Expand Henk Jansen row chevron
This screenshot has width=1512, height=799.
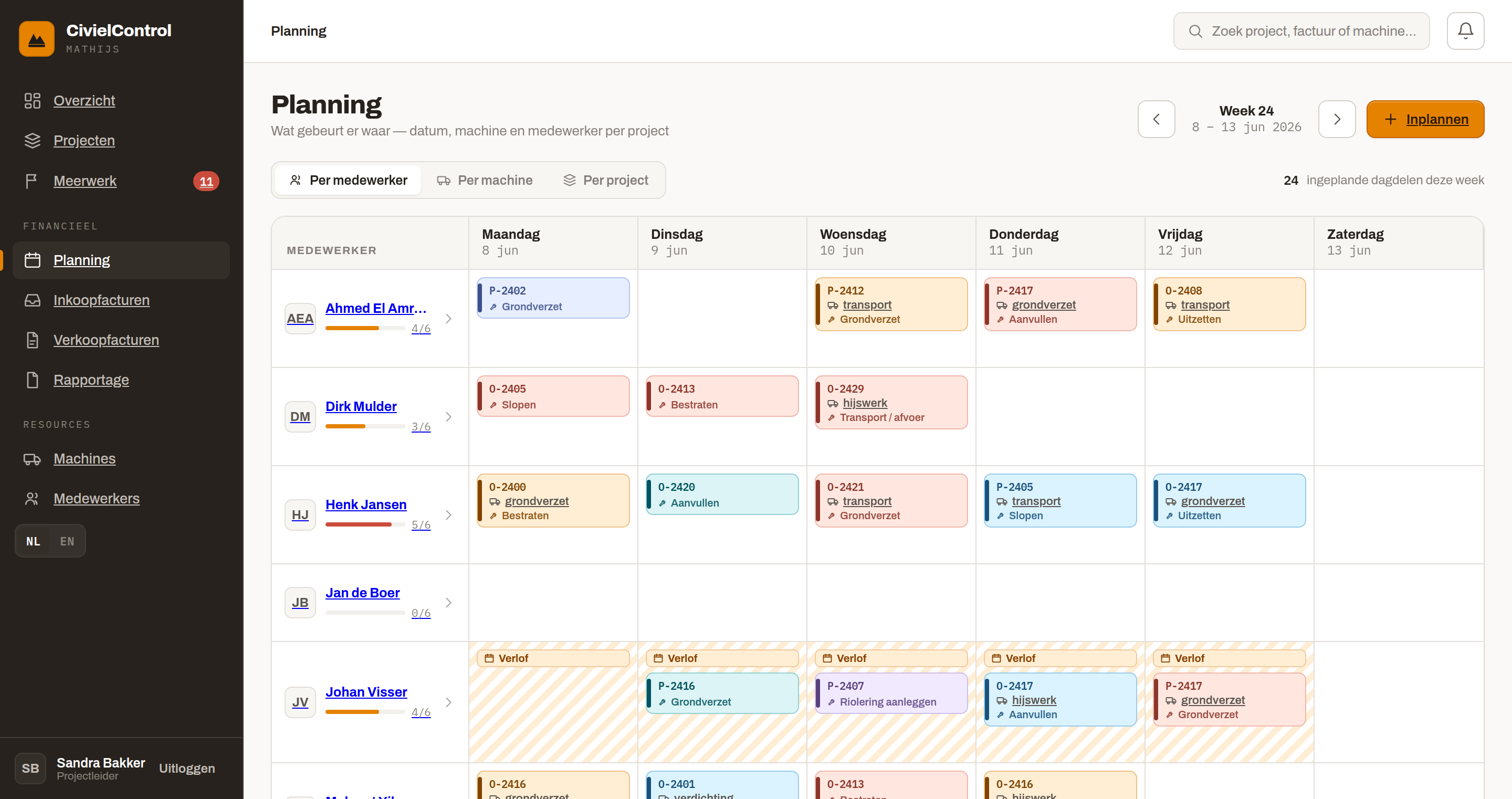pos(448,514)
